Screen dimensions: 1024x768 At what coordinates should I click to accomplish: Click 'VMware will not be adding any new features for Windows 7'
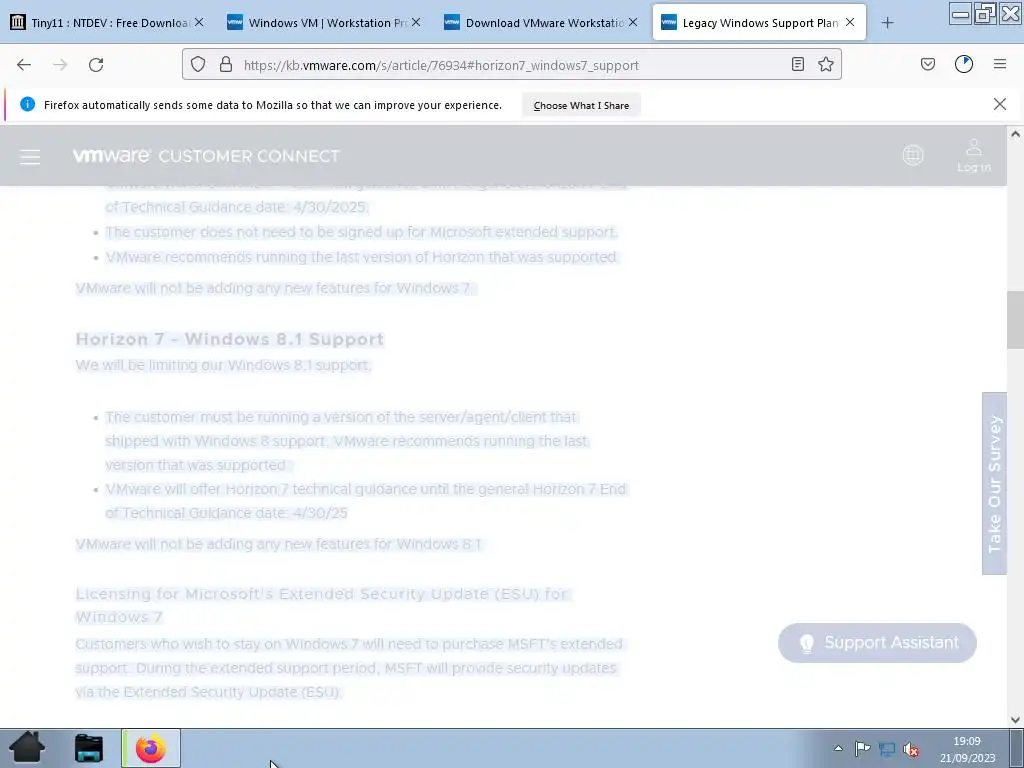click(276, 288)
